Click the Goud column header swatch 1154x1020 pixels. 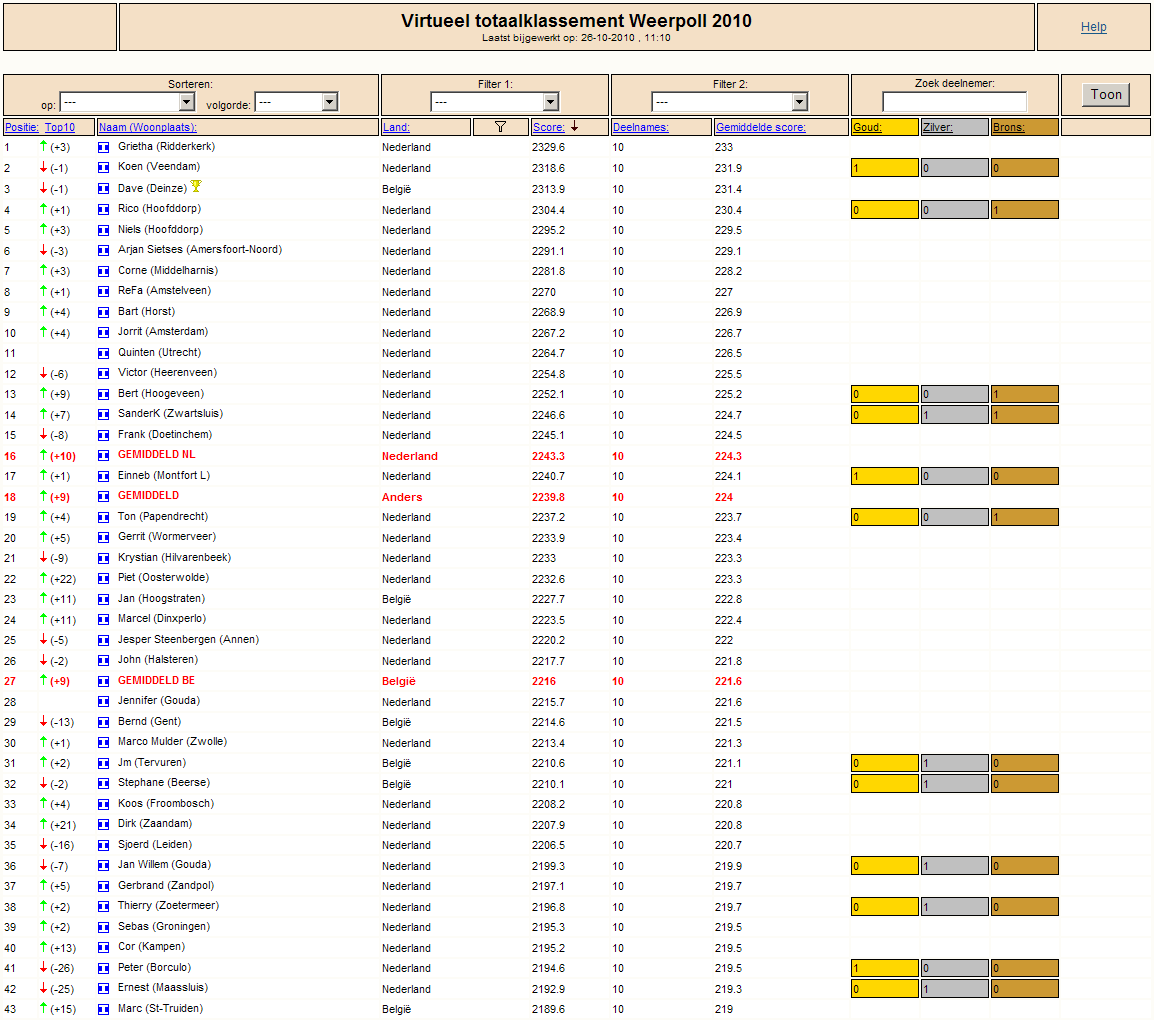point(885,127)
